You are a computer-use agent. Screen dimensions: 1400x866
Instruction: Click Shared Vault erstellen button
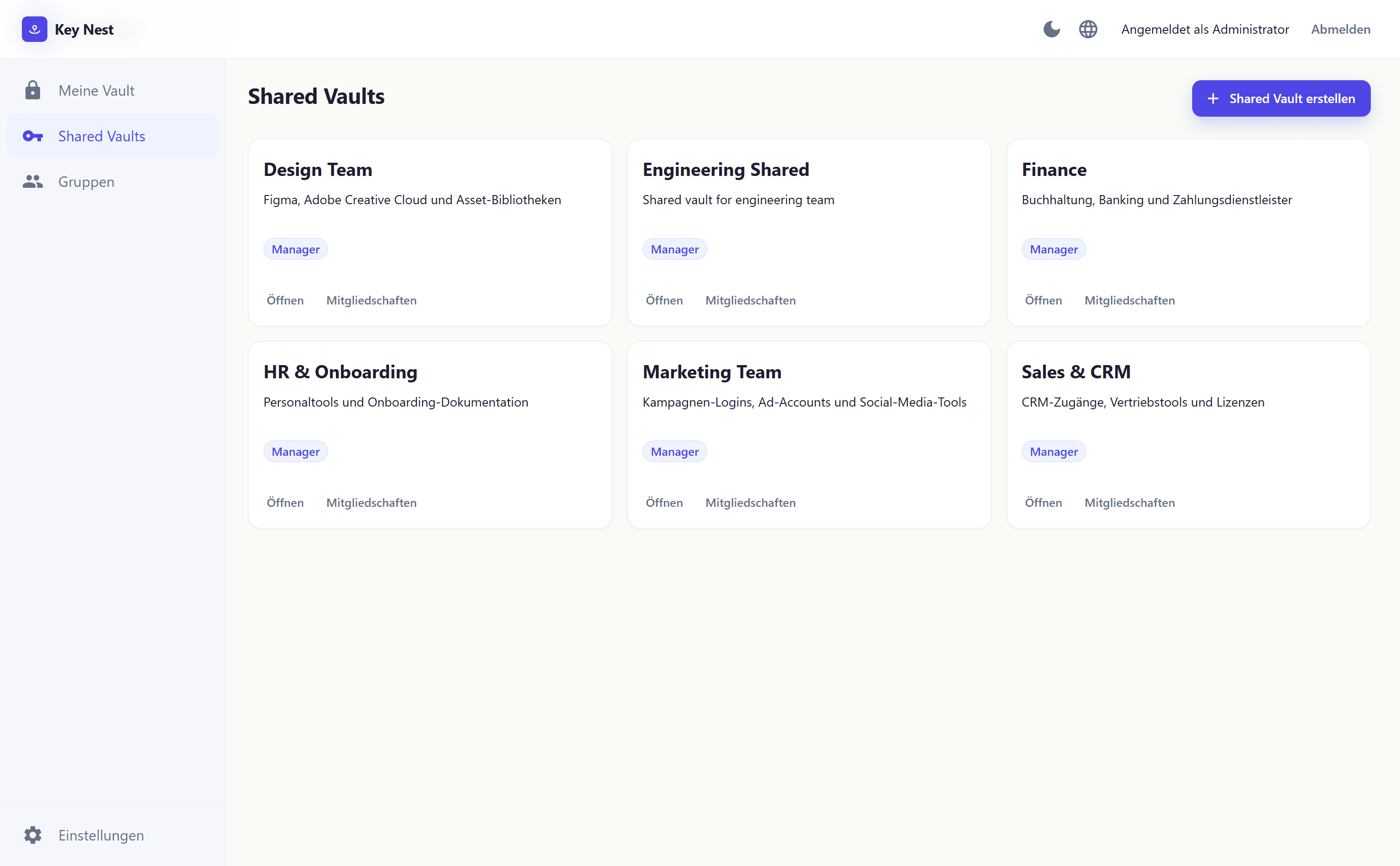pyautogui.click(x=1281, y=98)
